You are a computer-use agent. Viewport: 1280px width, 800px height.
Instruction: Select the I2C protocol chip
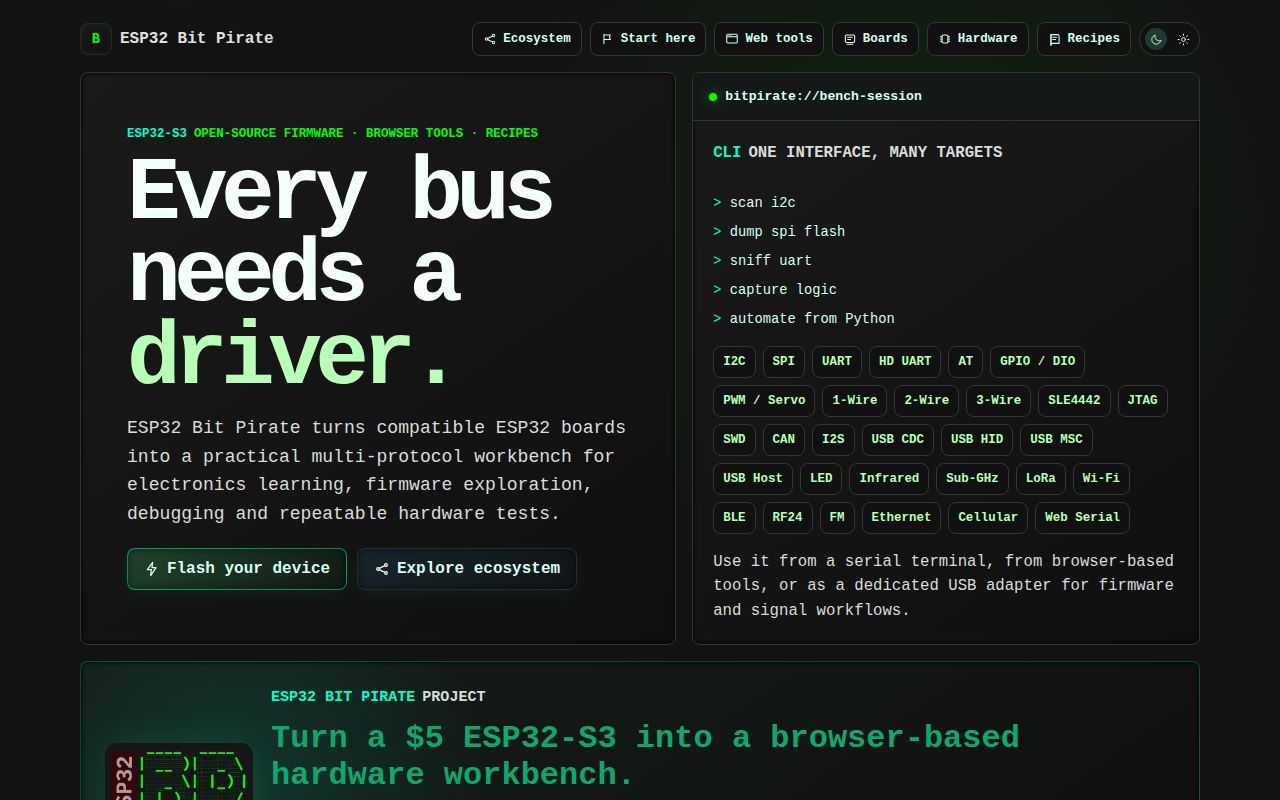[734, 362]
